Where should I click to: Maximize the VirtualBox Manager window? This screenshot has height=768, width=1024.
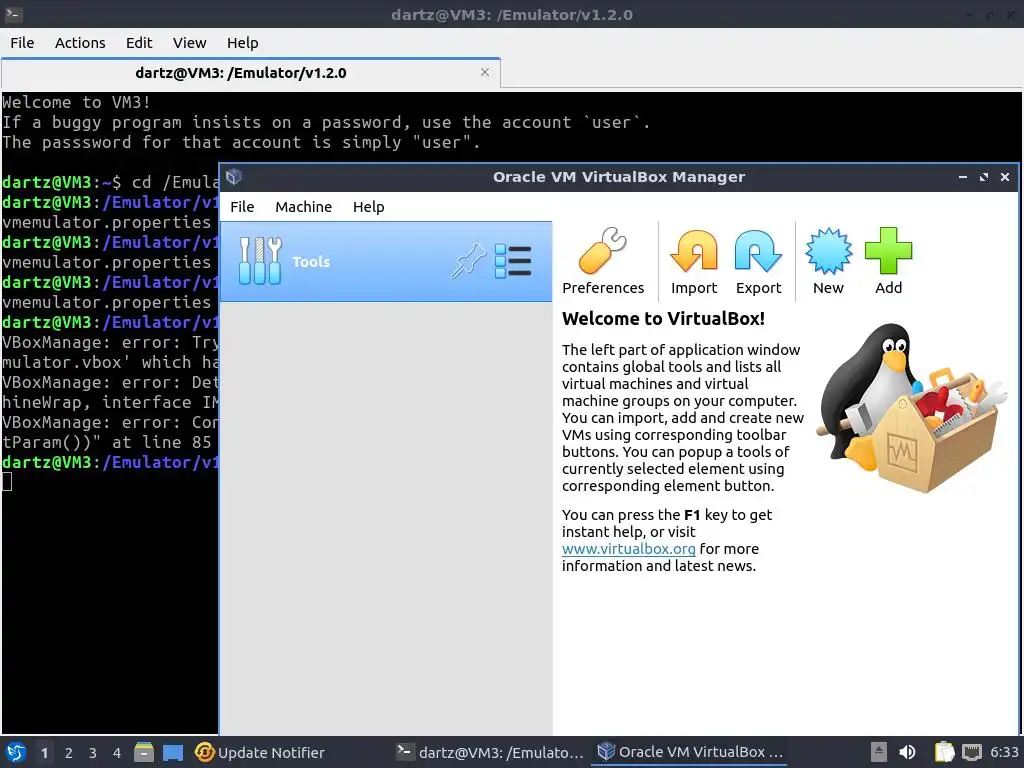(x=984, y=177)
